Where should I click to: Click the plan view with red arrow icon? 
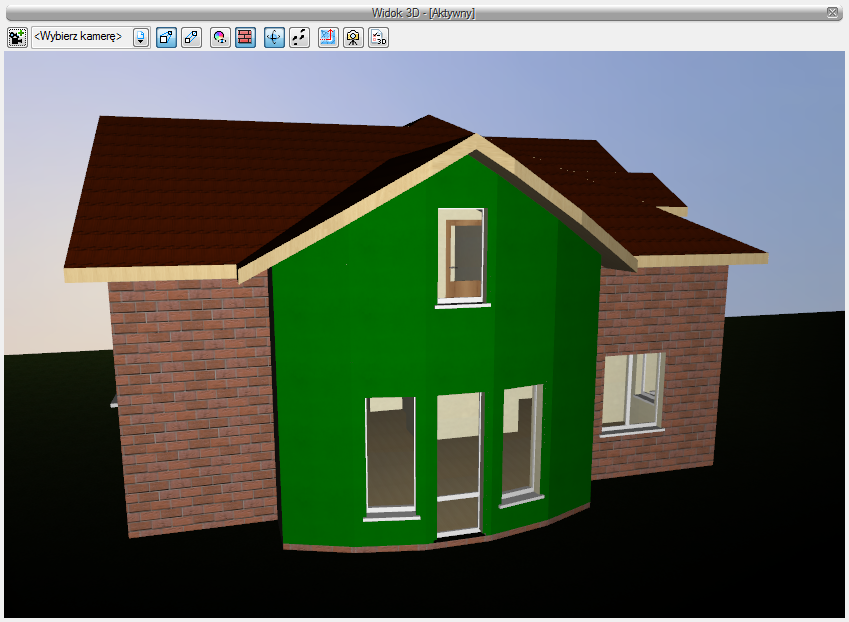tap(328, 37)
